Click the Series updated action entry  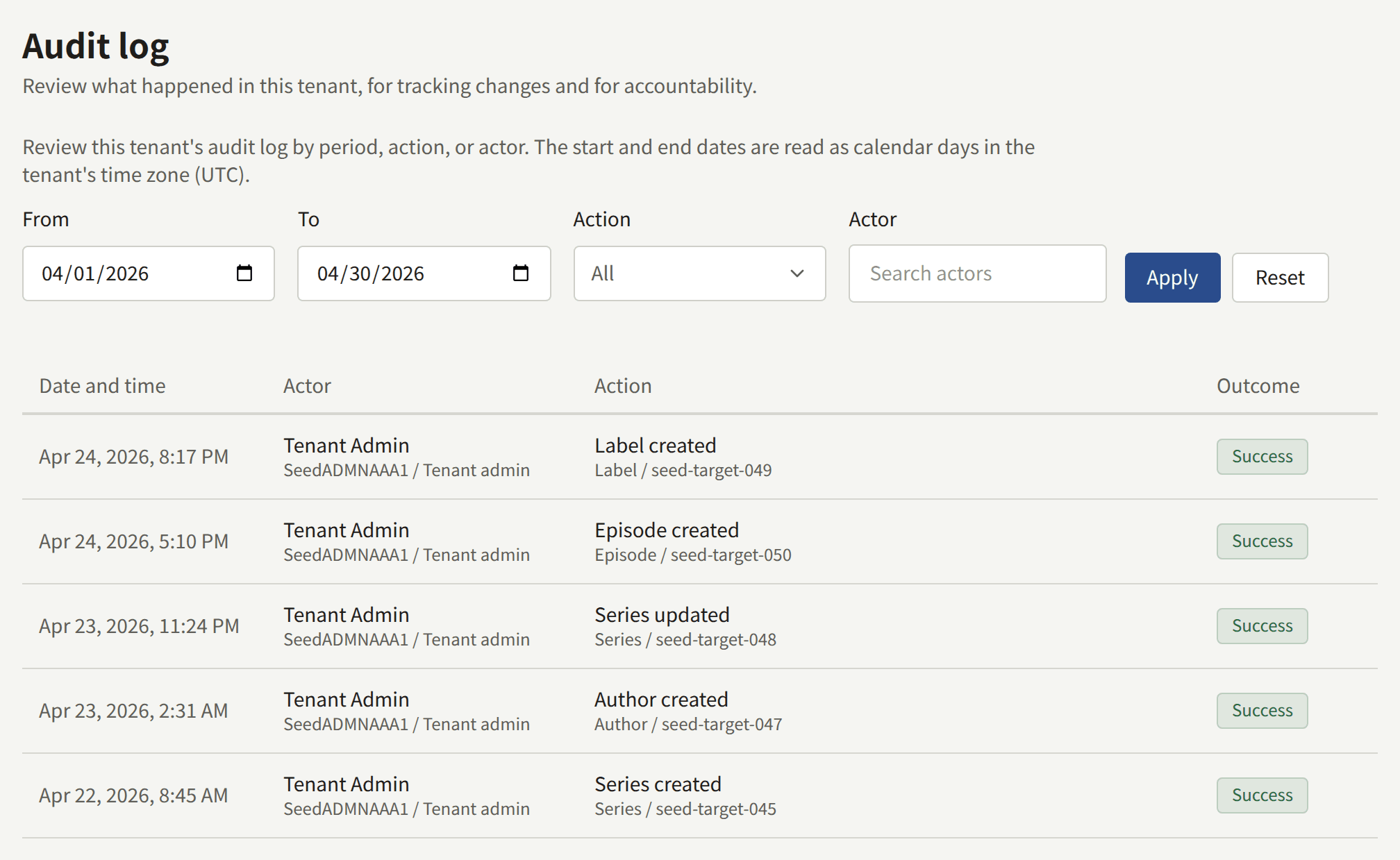point(662,615)
